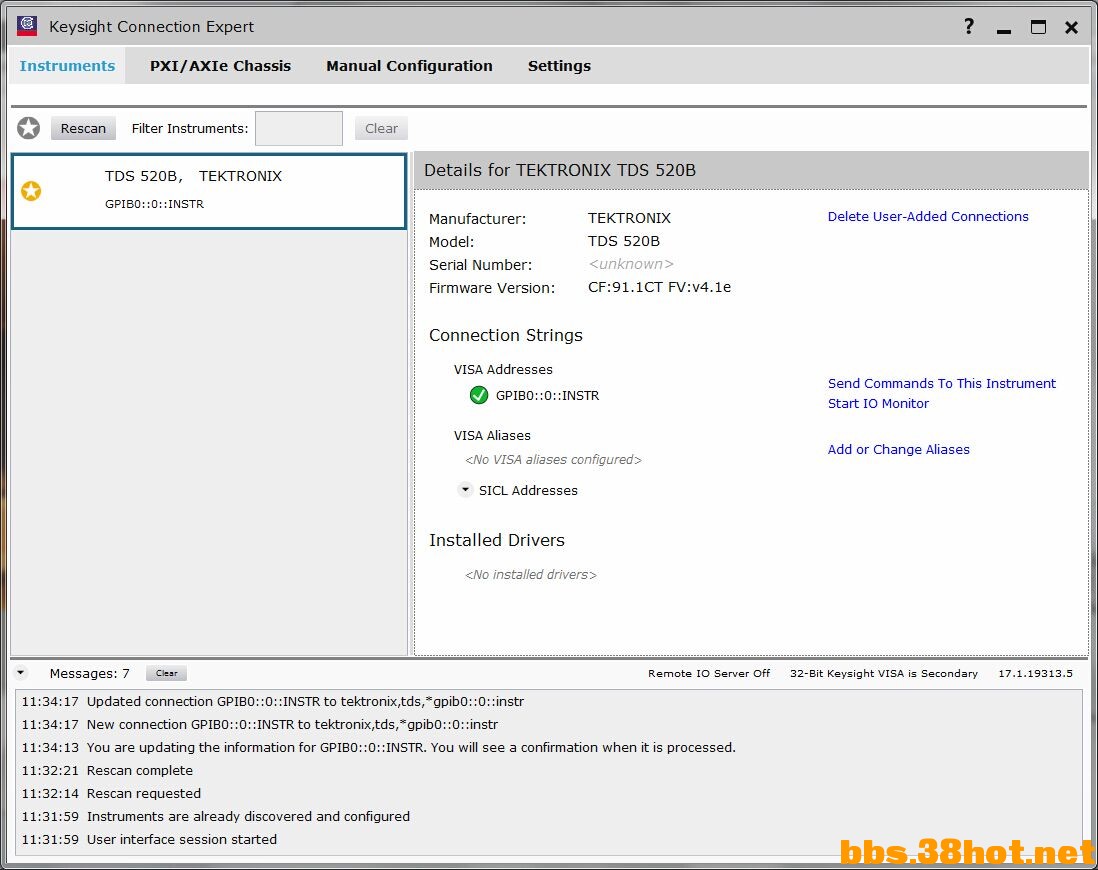Screen dimensions: 1098x870
Task: Click the No VISA aliases configured placeholder
Action: (553, 460)
